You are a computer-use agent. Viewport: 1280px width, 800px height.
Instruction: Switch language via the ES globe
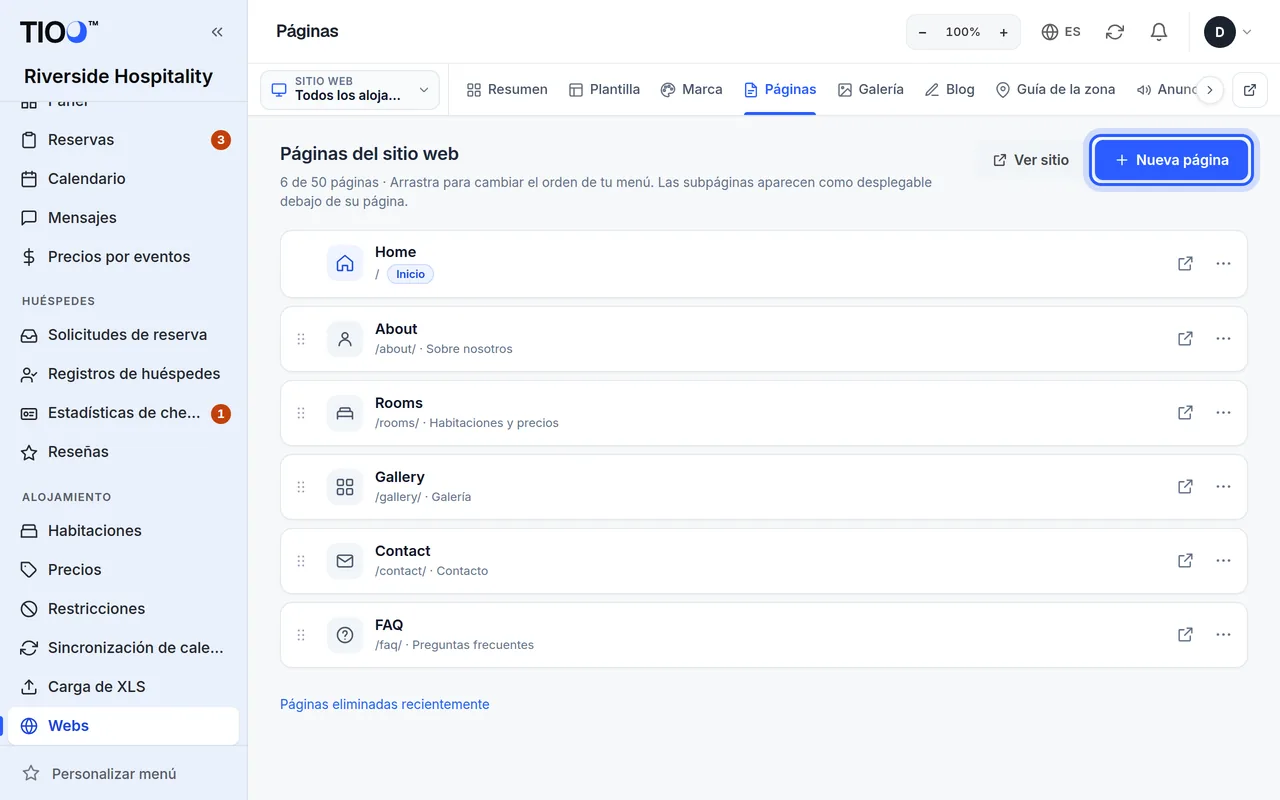(1061, 32)
